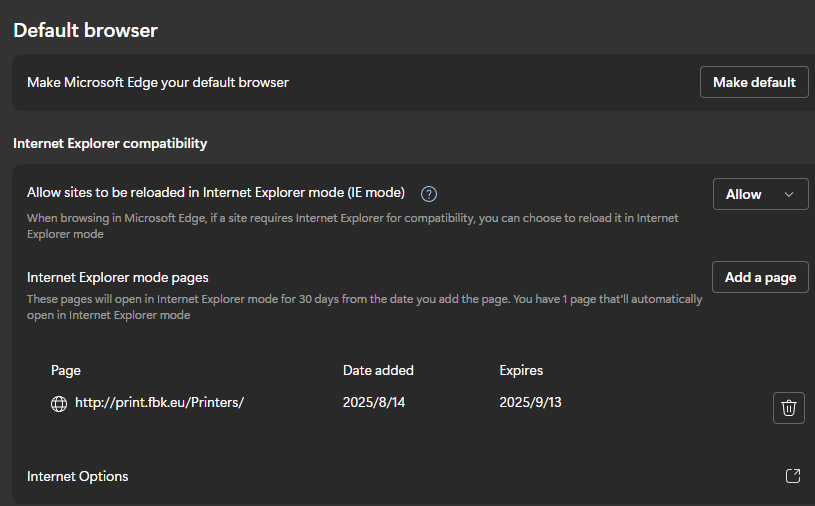Expand the Allow dropdown for IE mode
Screen dimensions: 815x506
(760, 194)
